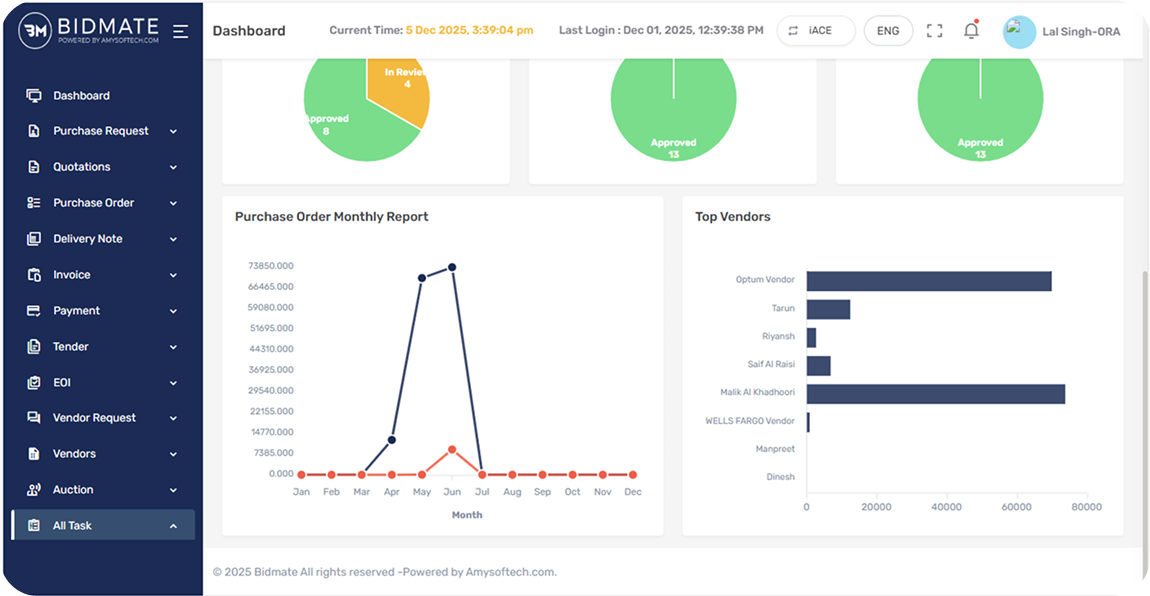The height and width of the screenshot is (596, 1150).
Task: Click the Quotations document icon
Action: click(34, 167)
